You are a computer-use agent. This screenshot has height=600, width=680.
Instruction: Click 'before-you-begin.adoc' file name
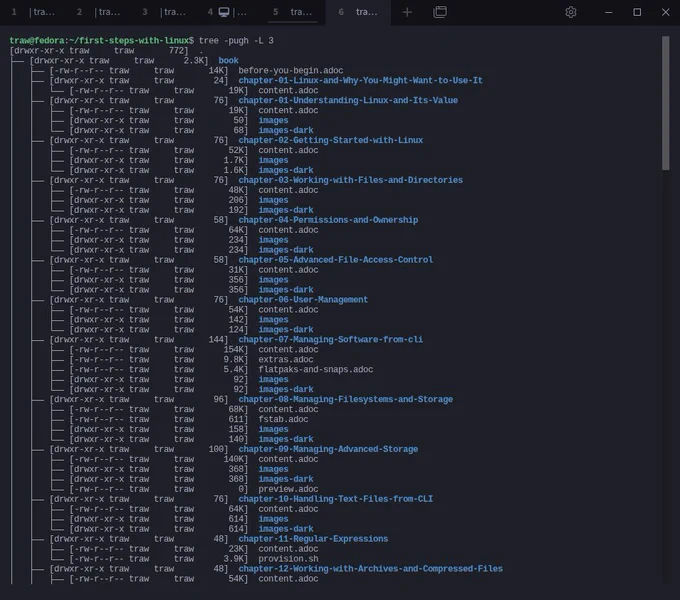coord(291,70)
